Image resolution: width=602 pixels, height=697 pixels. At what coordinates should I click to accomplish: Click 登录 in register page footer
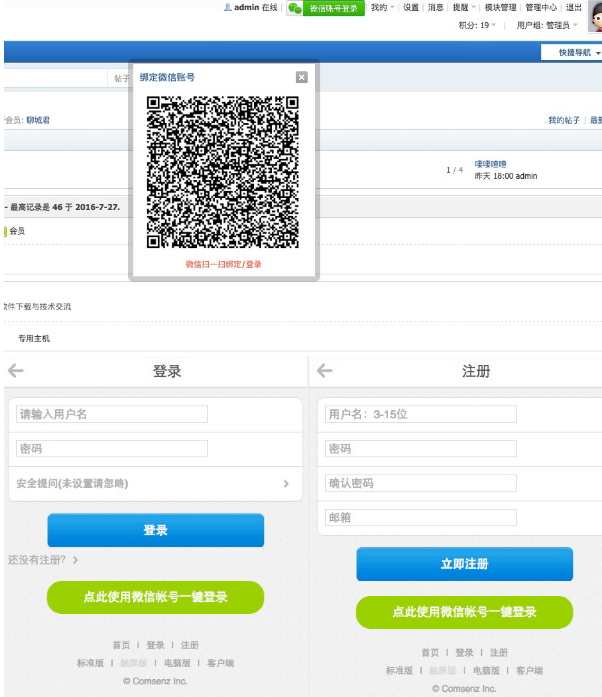[464, 653]
